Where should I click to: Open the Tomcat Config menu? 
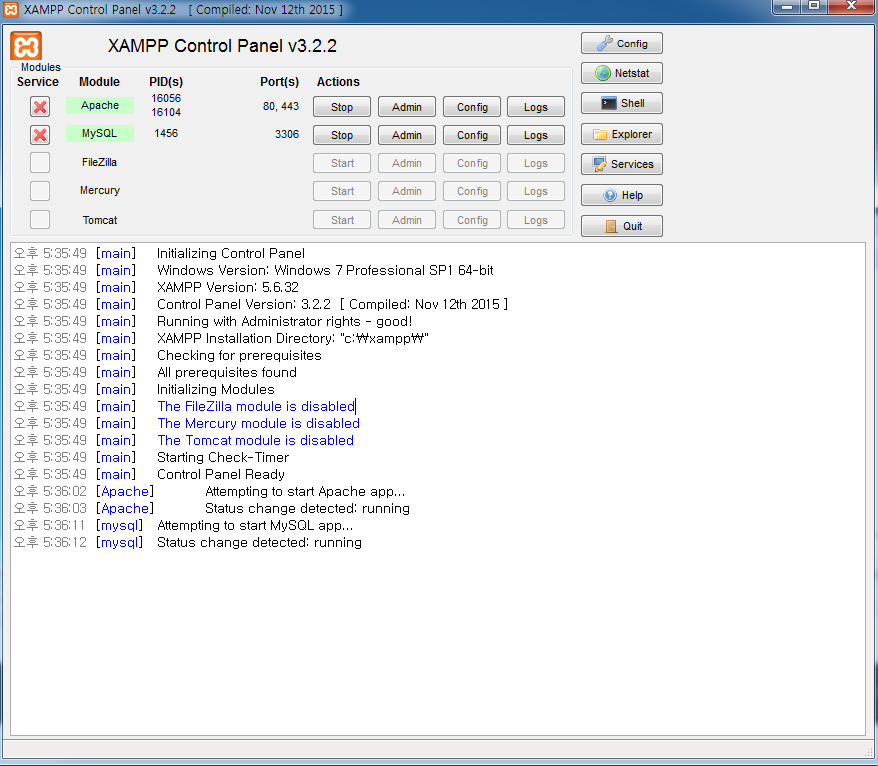click(x=472, y=220)
